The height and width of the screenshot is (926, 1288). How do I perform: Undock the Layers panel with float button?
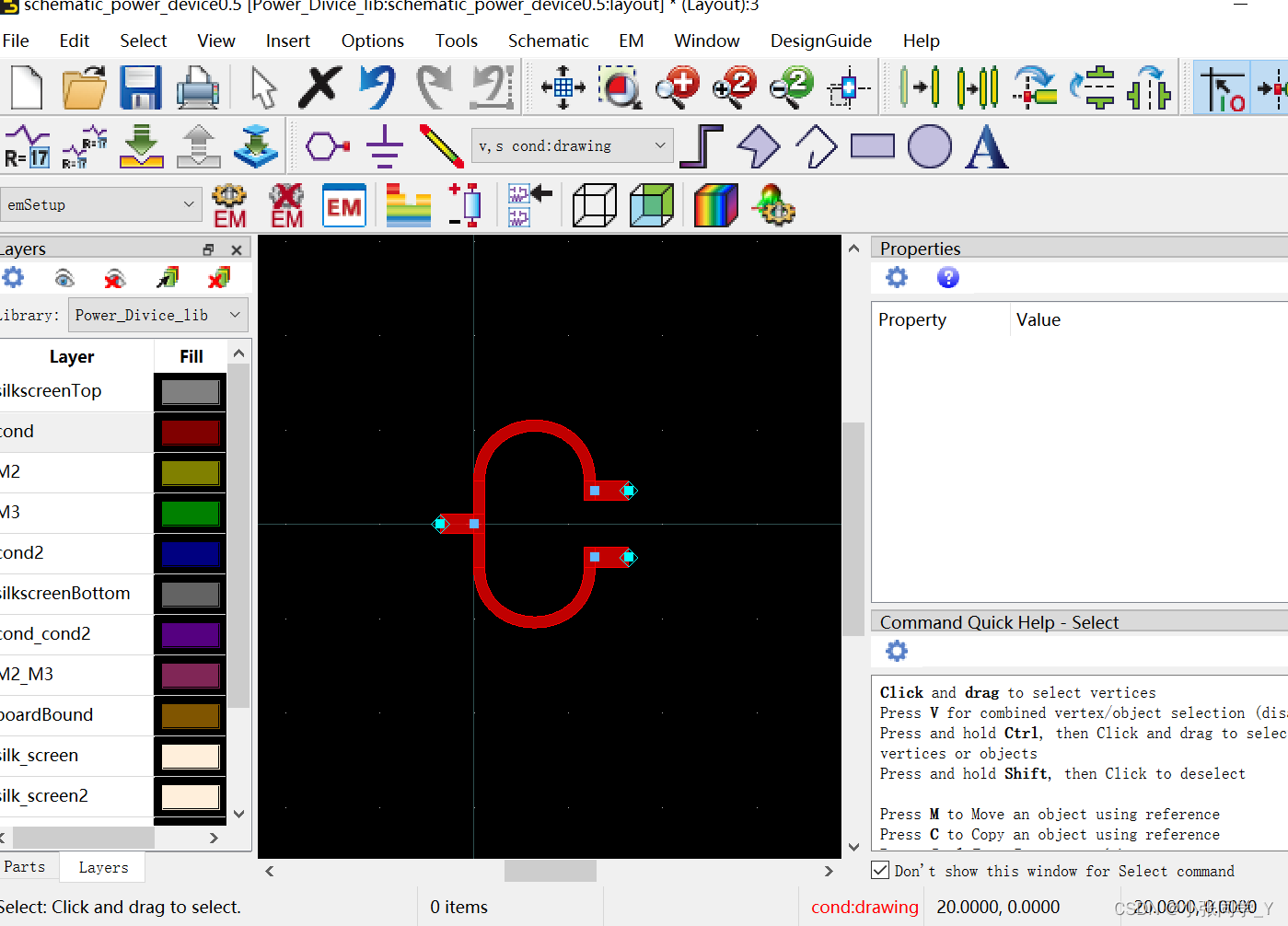pyautogui.click(x=208, y=249)
